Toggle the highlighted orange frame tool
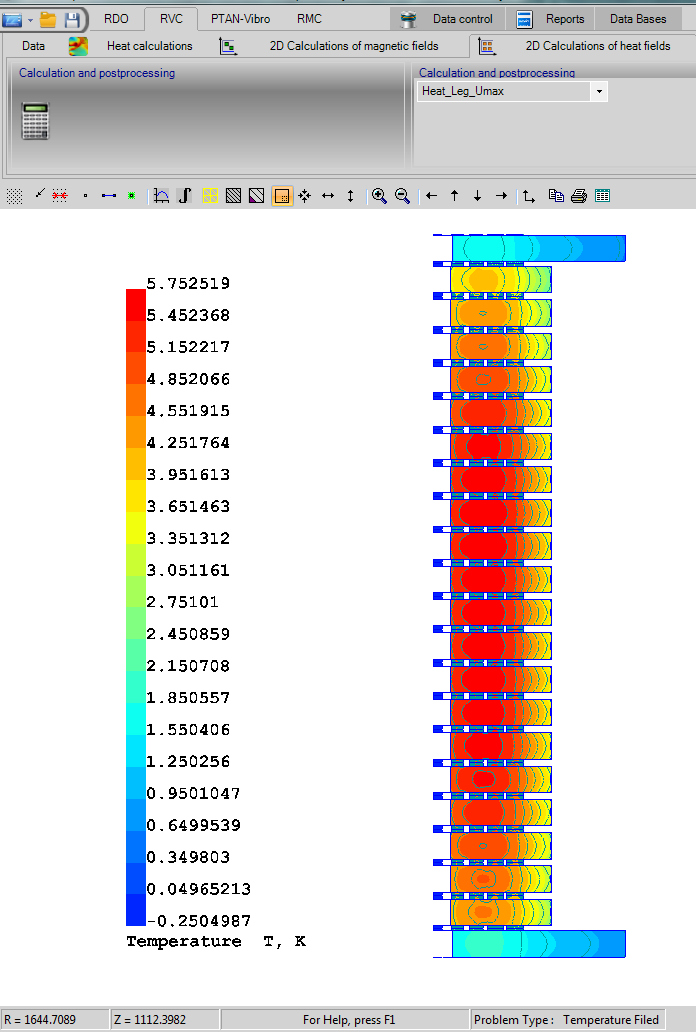696x1032 pixels. (282, 195)
